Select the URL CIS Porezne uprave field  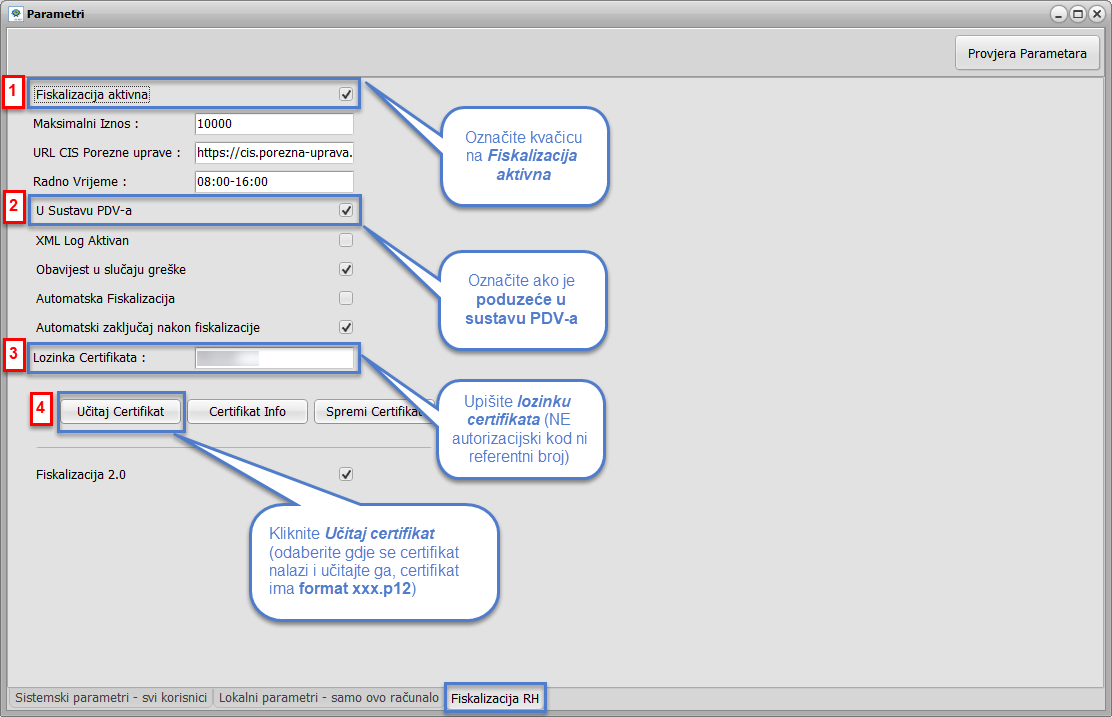pos(274,153)
